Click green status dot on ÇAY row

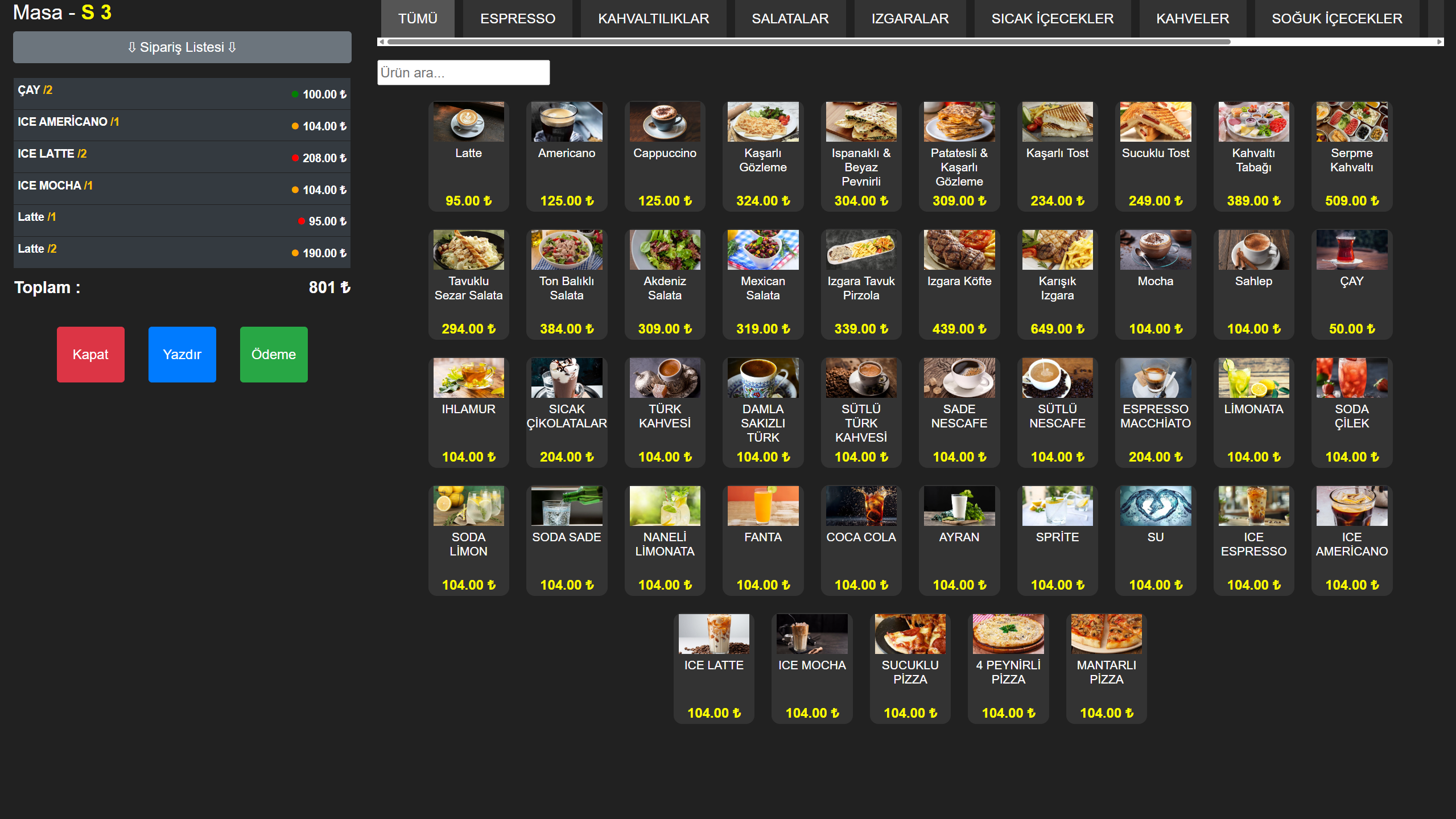[x=295, y=94]
